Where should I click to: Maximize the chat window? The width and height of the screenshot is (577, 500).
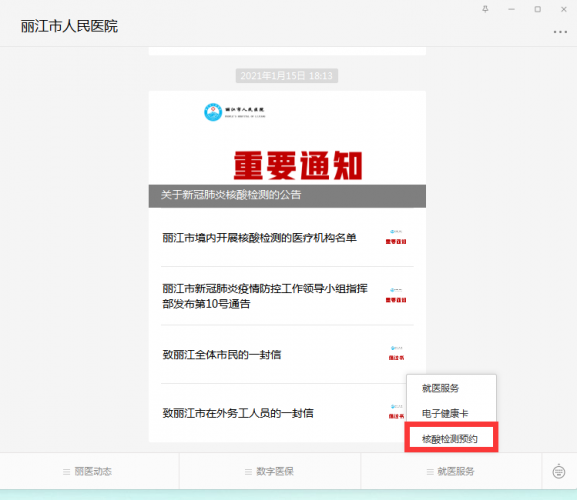tap(538, 9)
